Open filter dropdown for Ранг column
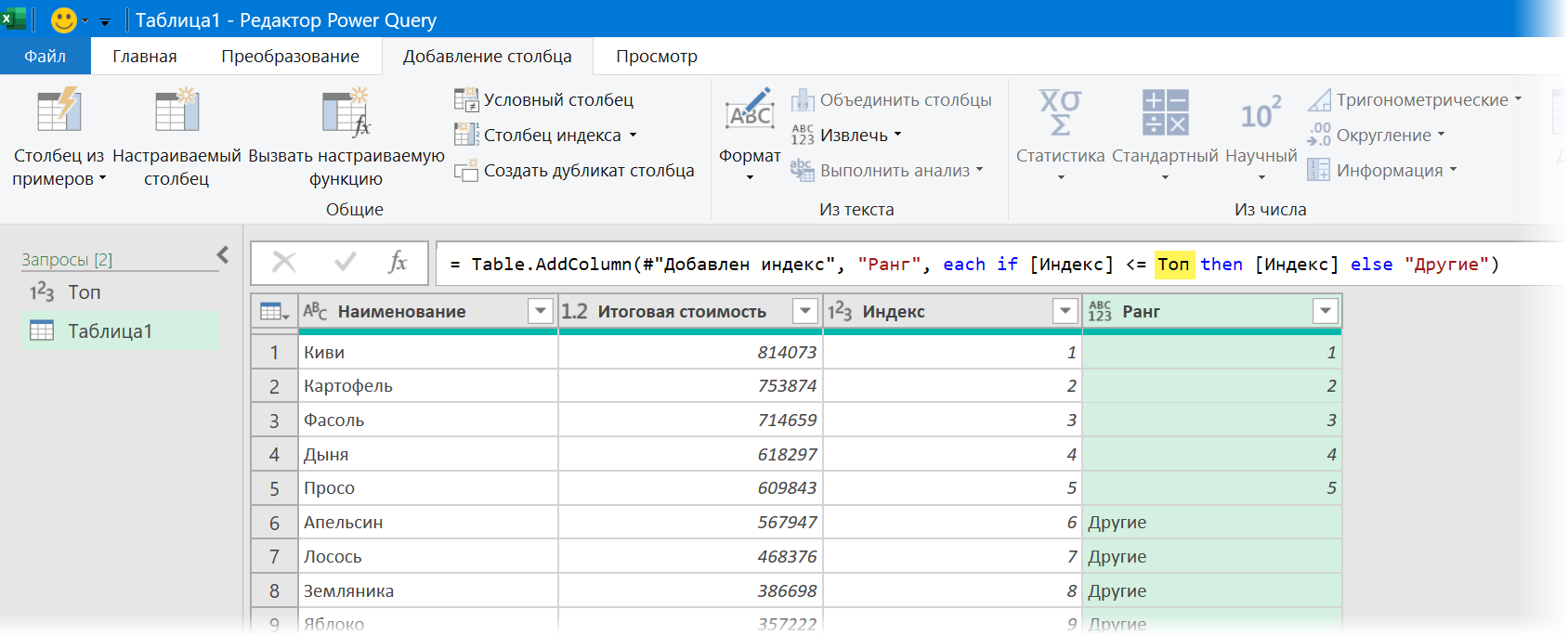 [x=1326, y=311]
